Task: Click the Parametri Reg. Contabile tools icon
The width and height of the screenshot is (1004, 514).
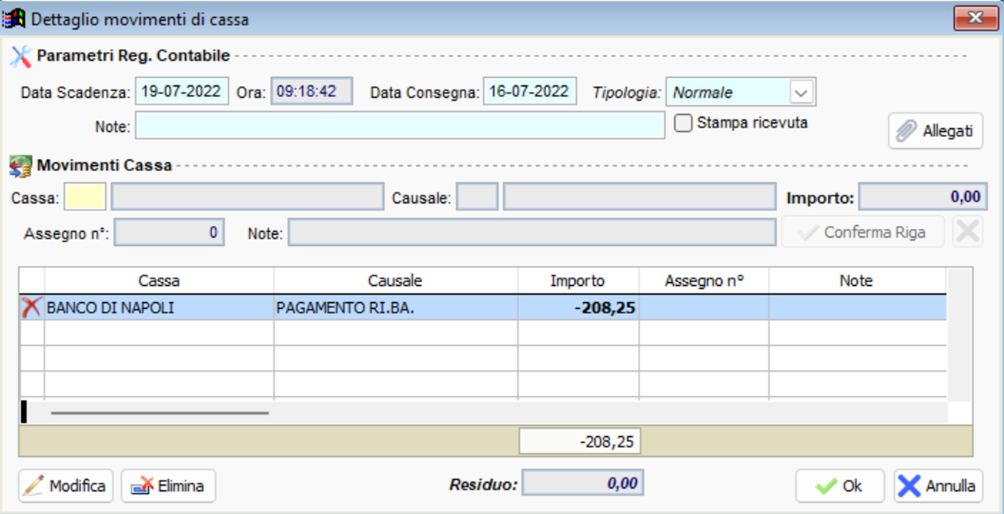Action: click(x=20, y=56)
